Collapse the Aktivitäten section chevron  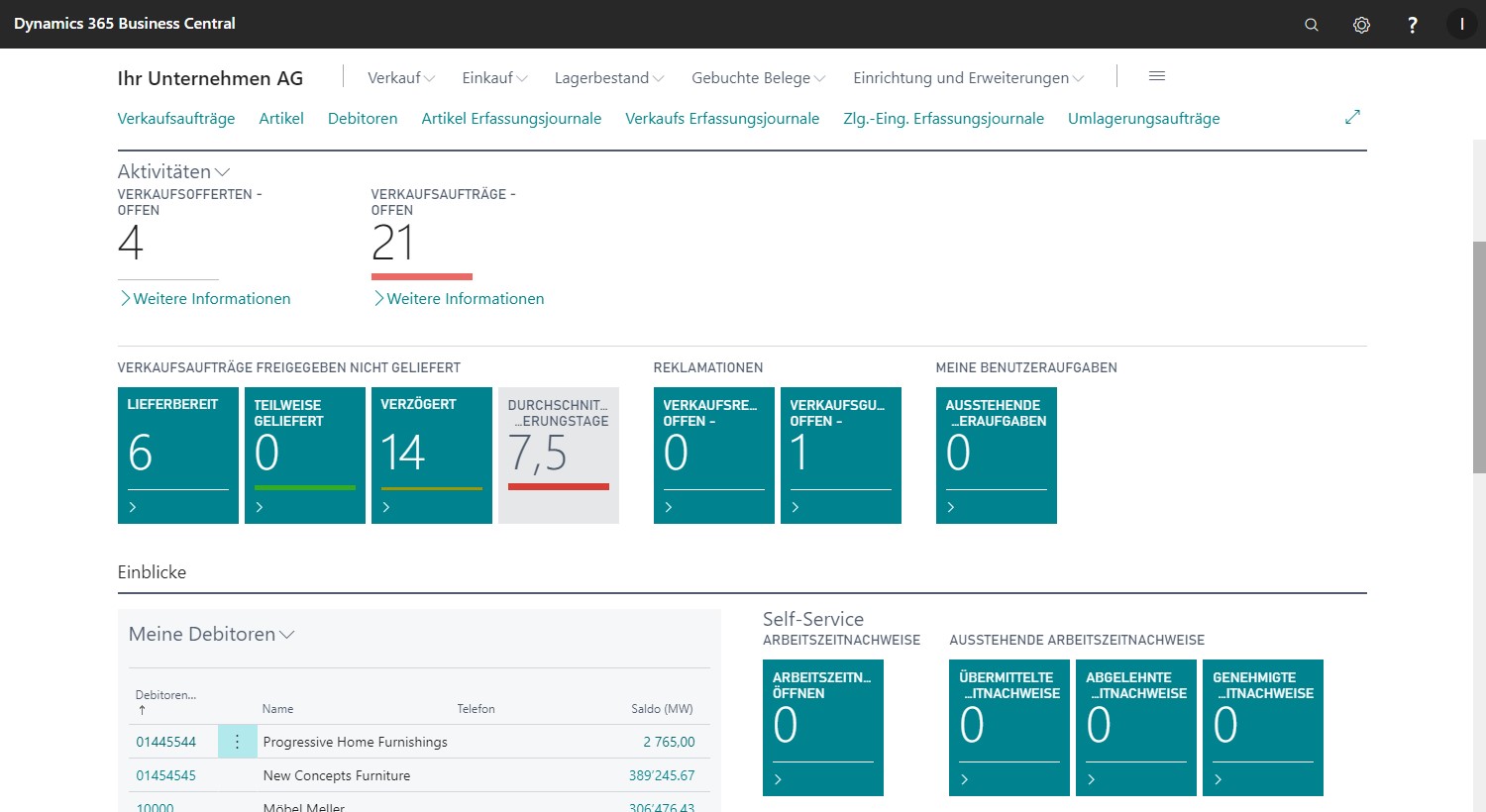222,172
